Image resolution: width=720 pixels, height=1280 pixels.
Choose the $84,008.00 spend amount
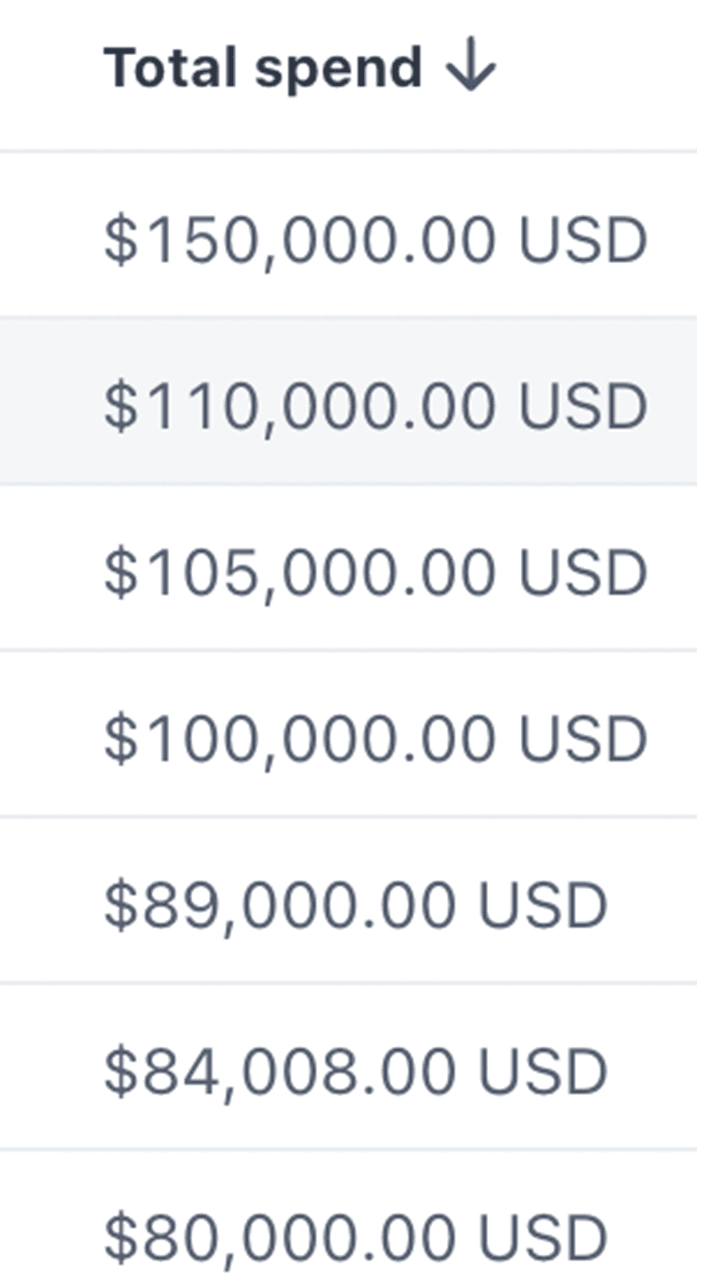tap(280, 1071)
